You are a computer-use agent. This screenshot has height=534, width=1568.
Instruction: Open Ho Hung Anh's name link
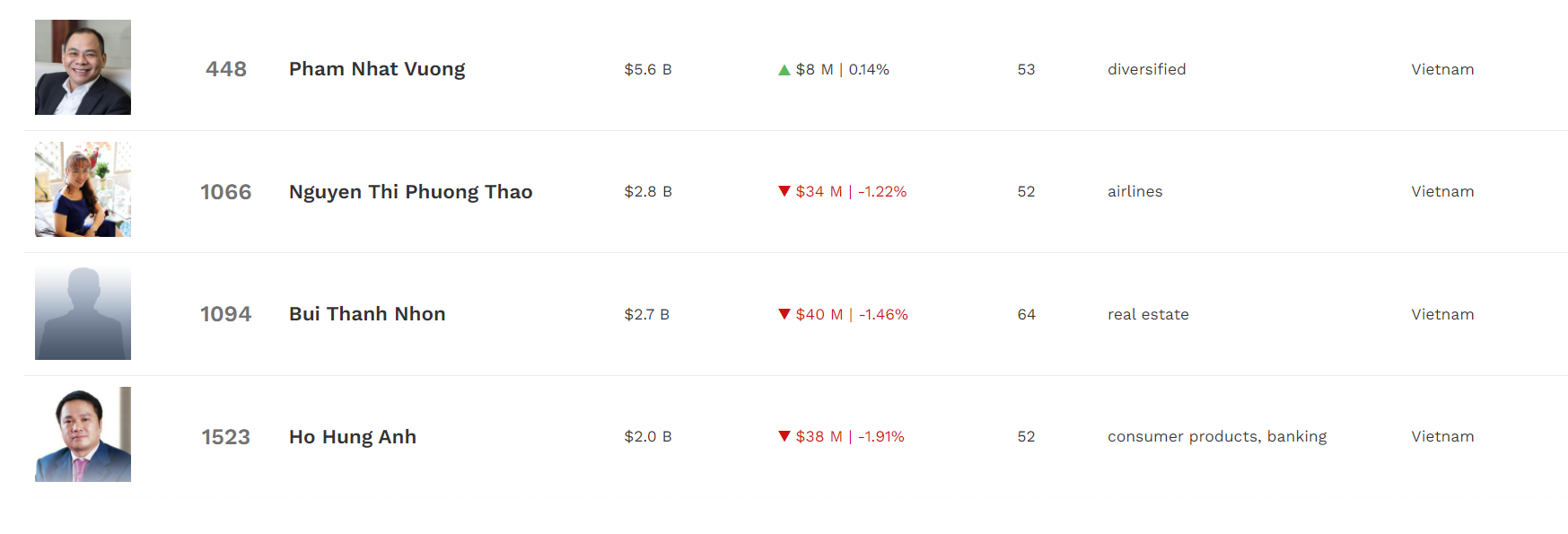click(x=353, y=437)
